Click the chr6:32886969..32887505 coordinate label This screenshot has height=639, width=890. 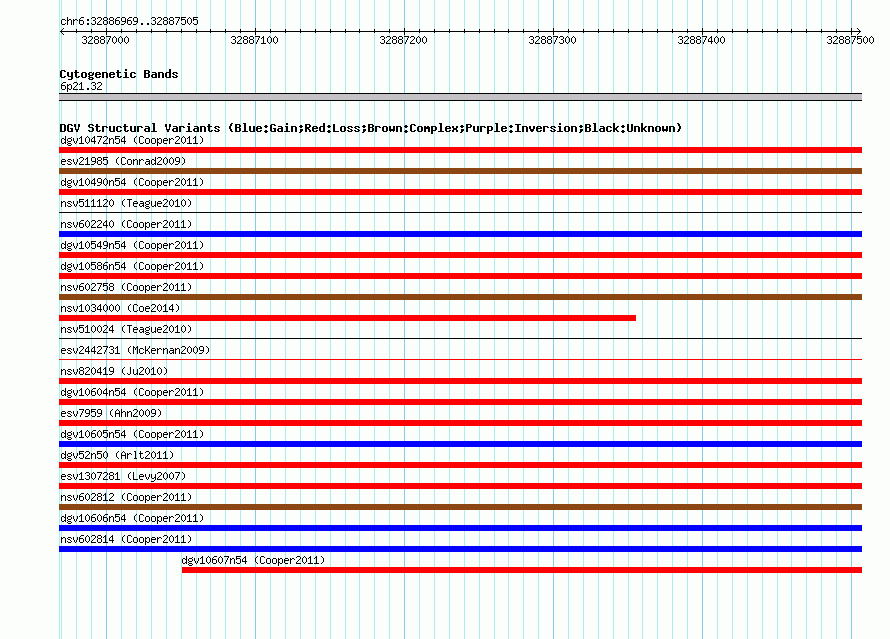[x=129, y=21]
